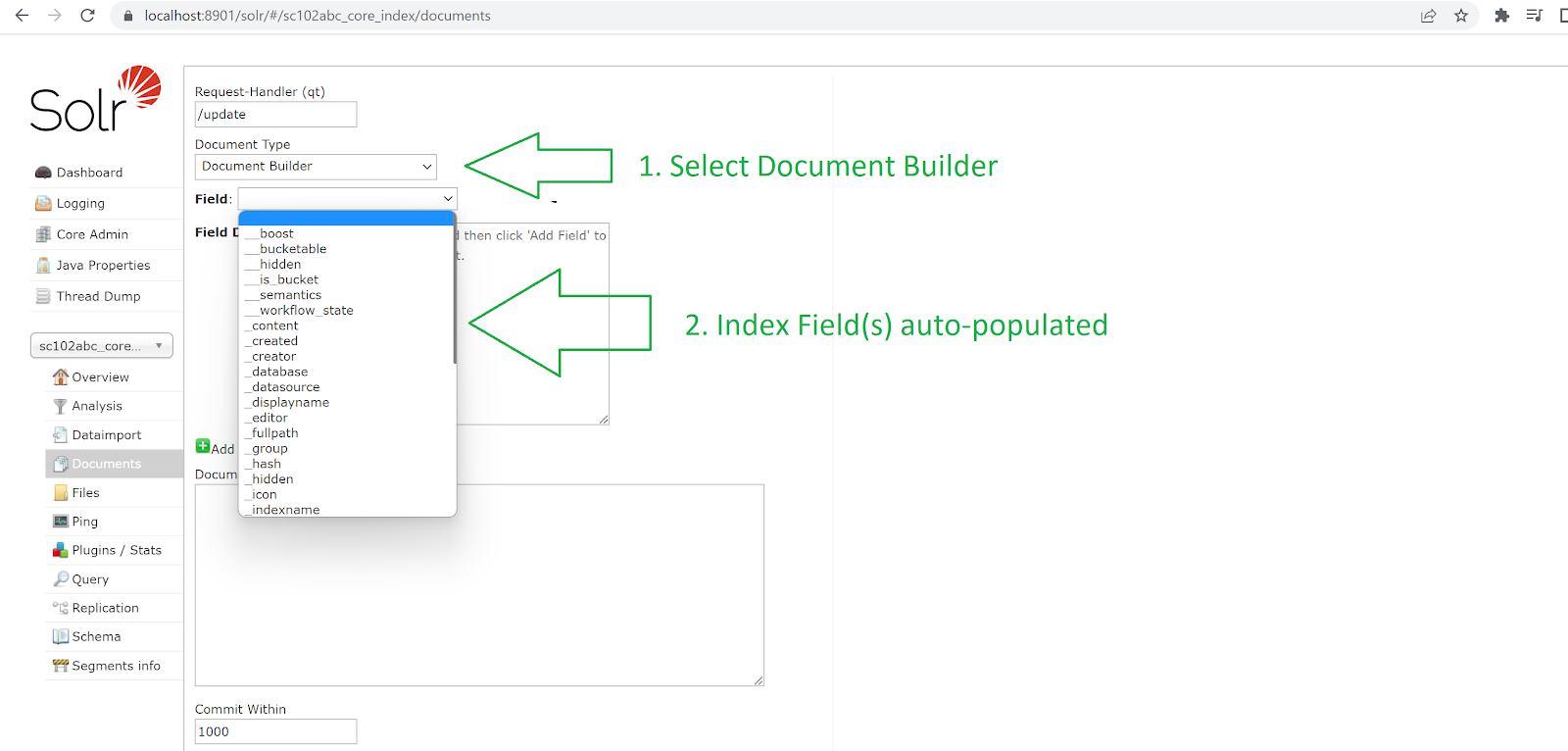Click the Replication icon
This screenshot has height=751, width=1568.
pos(61,608)
